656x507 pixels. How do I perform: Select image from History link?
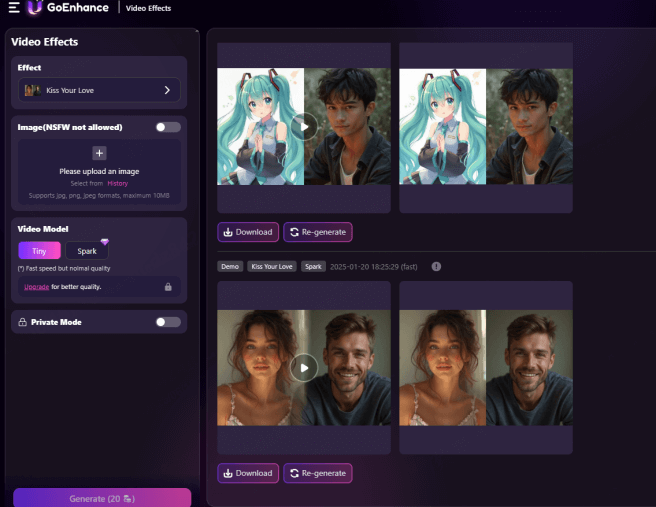(x=118, y=183)
